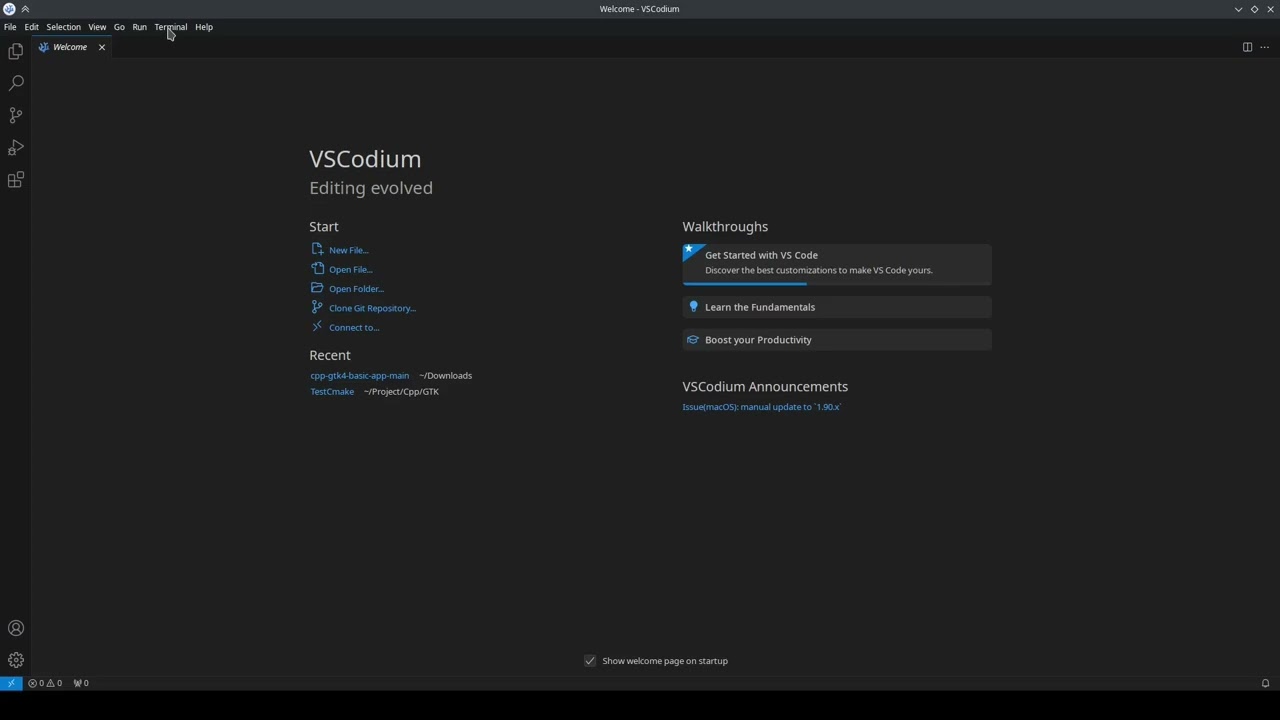The height and width of the screenshot is (720, 1280).
Task: Click the ports forwarded status indicator
Action: click(x=81, y=683)
